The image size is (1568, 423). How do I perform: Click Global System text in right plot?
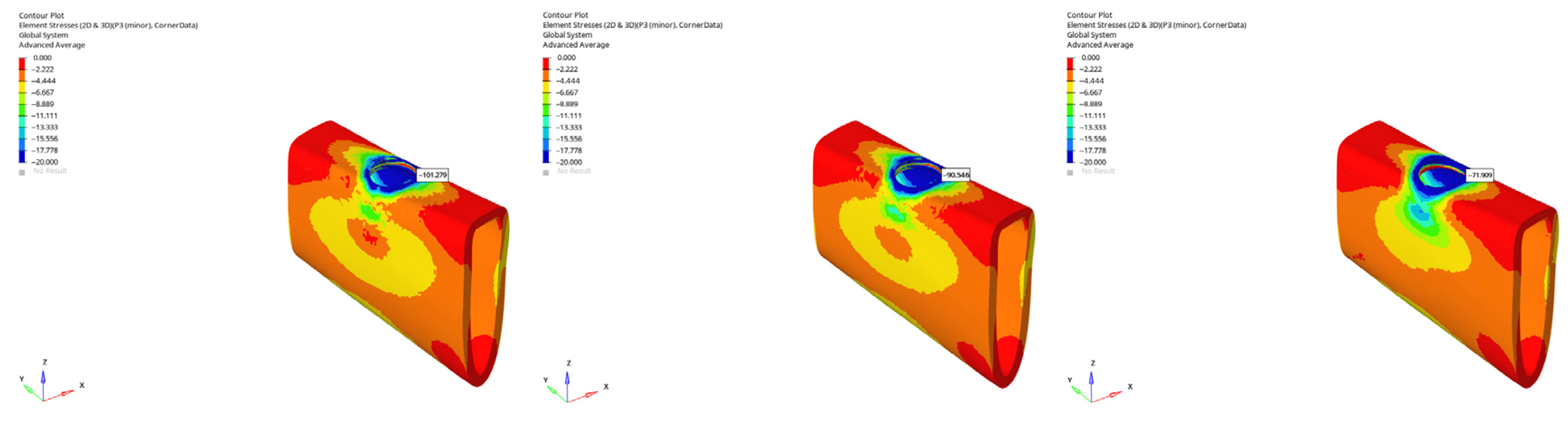coord(1091,35)
